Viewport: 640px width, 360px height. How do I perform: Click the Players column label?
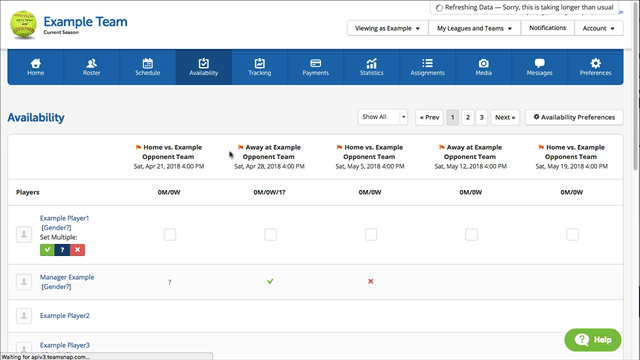[28, 192]
